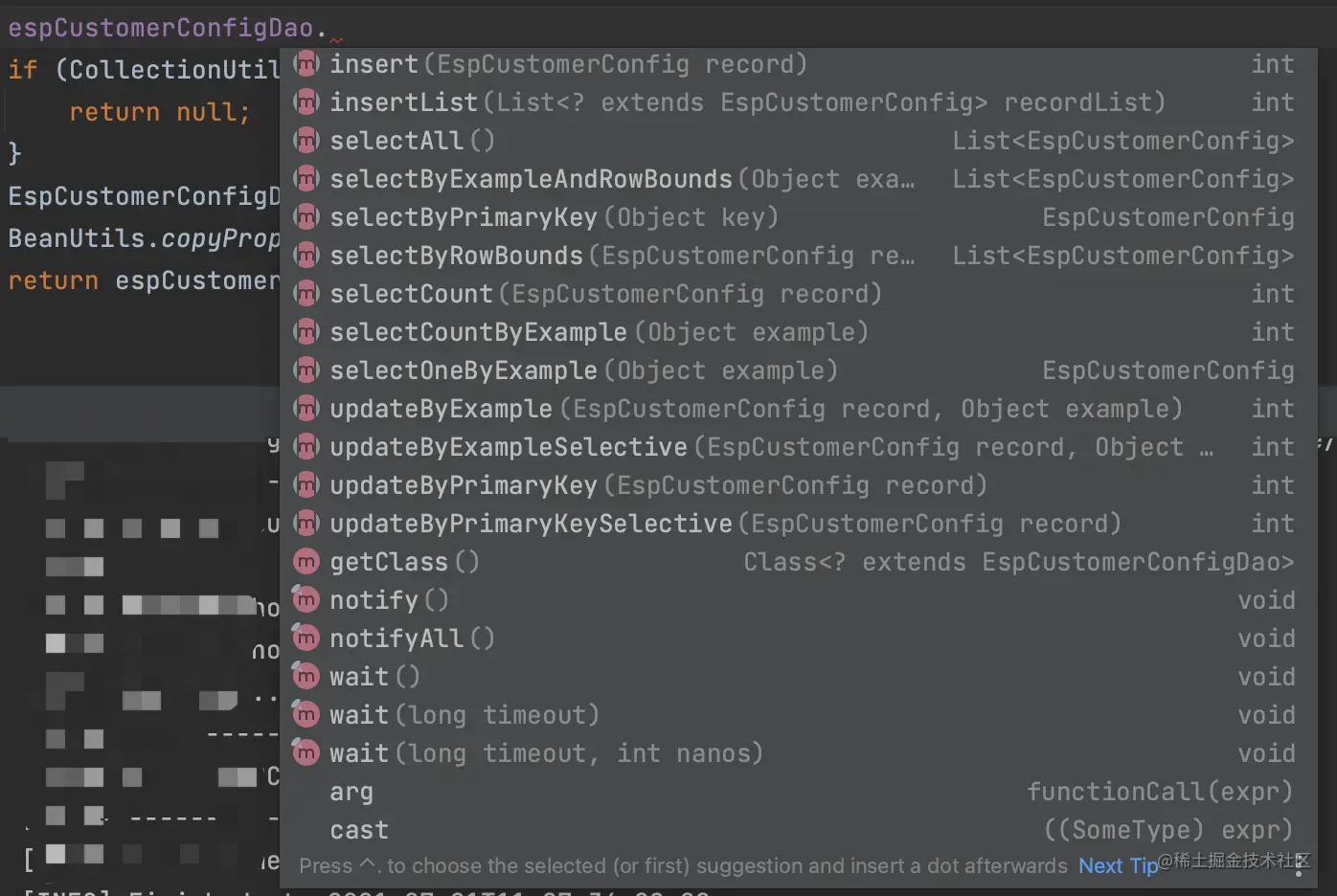Click the method icon beside selectOneByExample
This screenshot has height=896, width=1337.
306,370
